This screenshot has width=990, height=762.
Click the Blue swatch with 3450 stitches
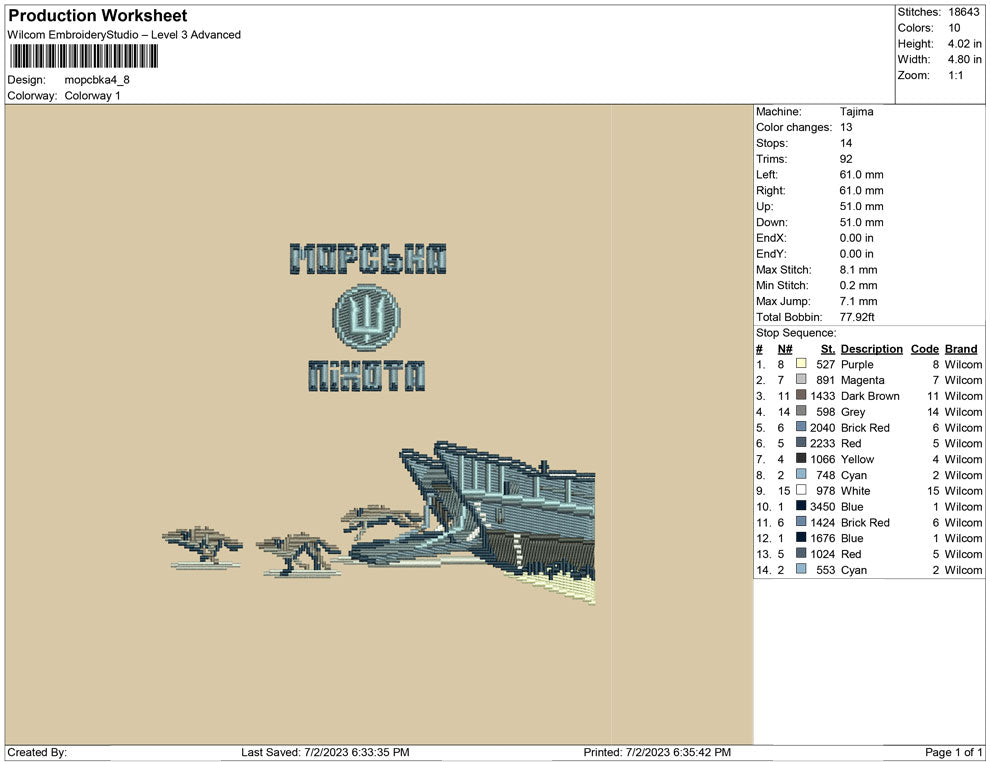[801, 506]
